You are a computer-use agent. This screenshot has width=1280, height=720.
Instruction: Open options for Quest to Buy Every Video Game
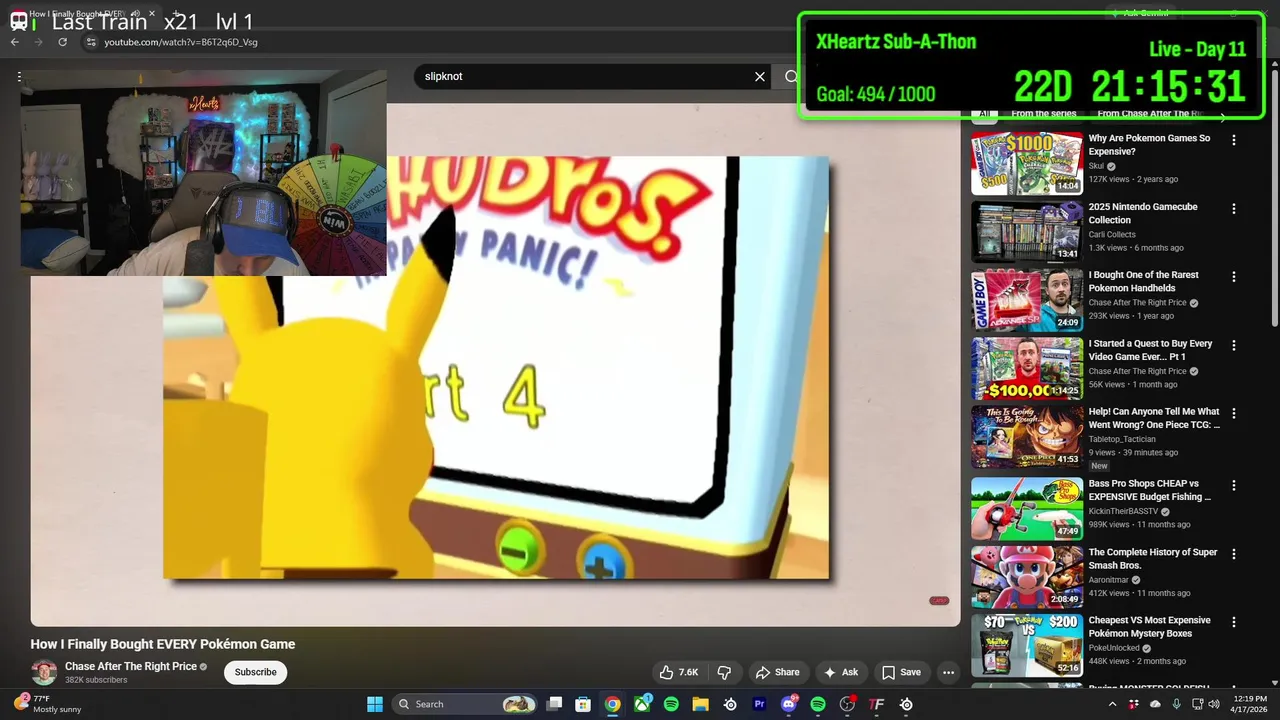1233,345
